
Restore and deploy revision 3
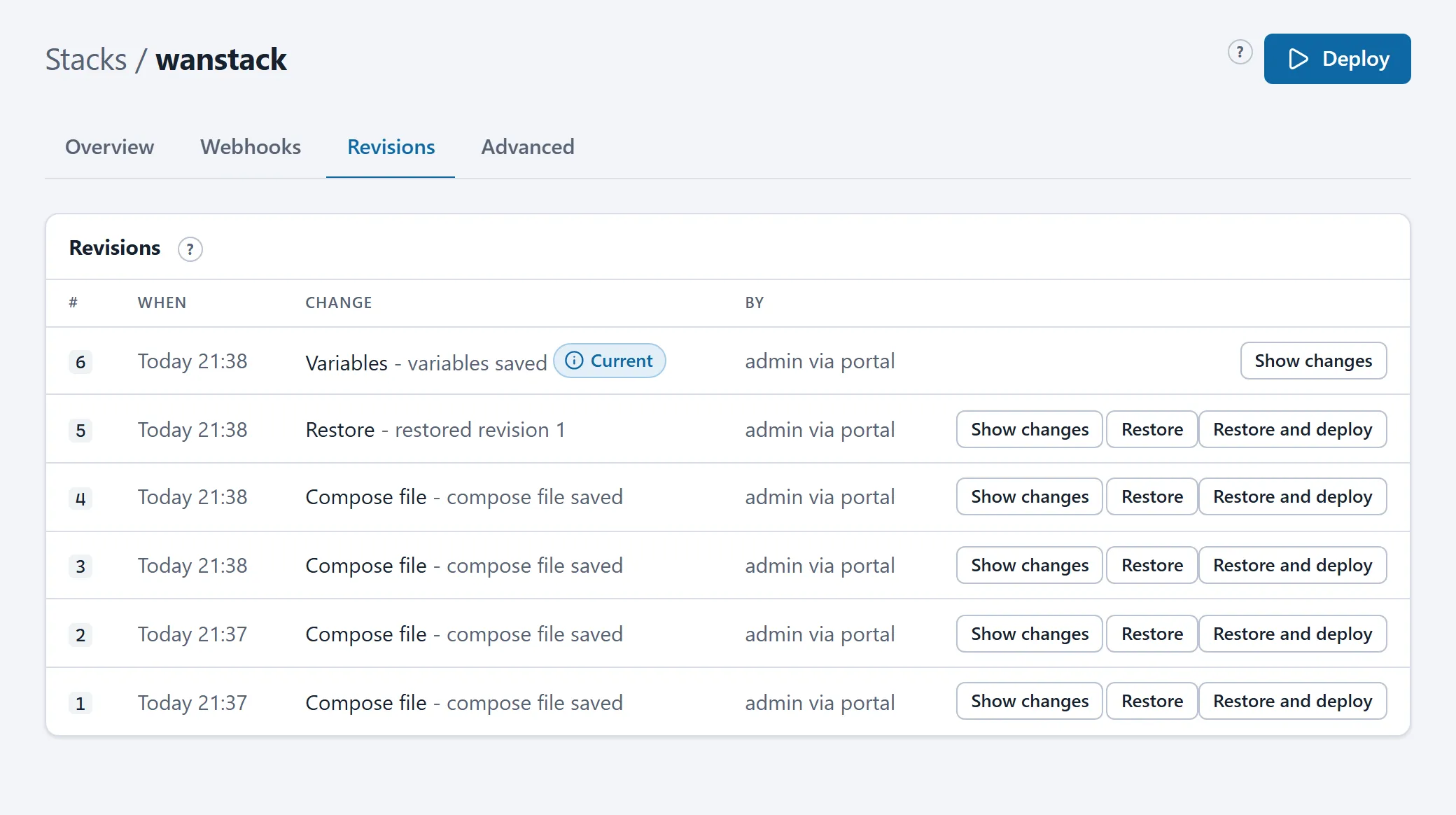[1292, 565]
